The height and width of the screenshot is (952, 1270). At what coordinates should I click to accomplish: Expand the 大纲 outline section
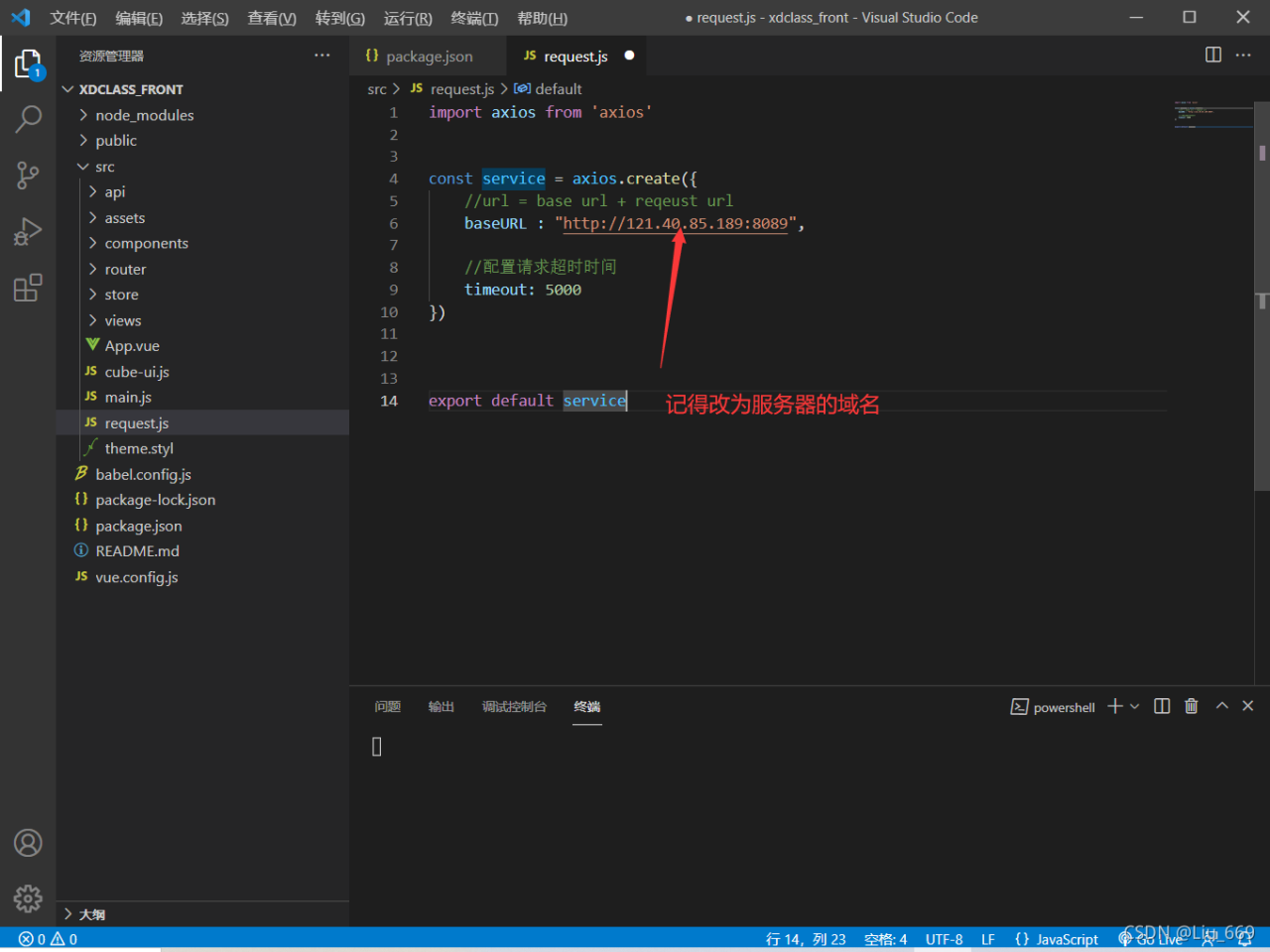click(x=91, y=914)
